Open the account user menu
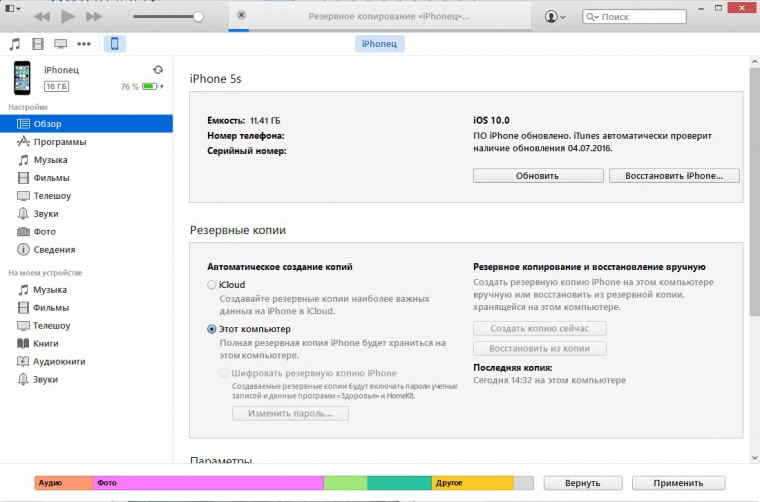This screenshot has height=502, width=760. point(554,16)
